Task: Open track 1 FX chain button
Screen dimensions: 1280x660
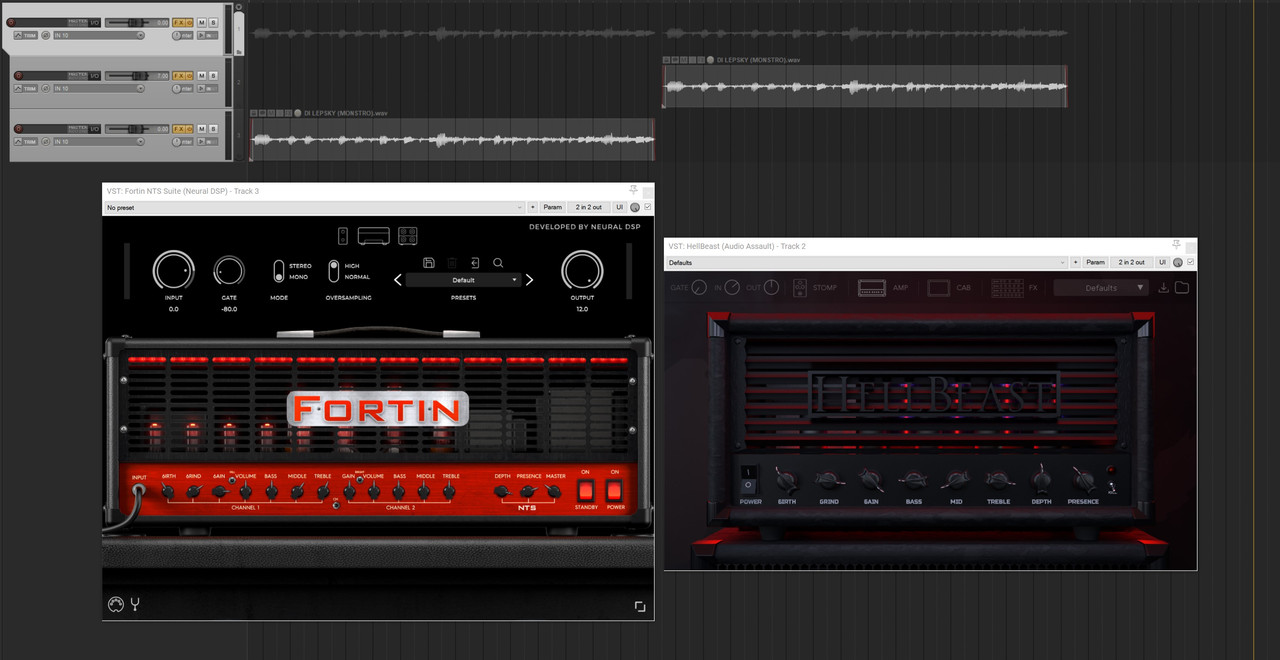Action: [178, 22]
